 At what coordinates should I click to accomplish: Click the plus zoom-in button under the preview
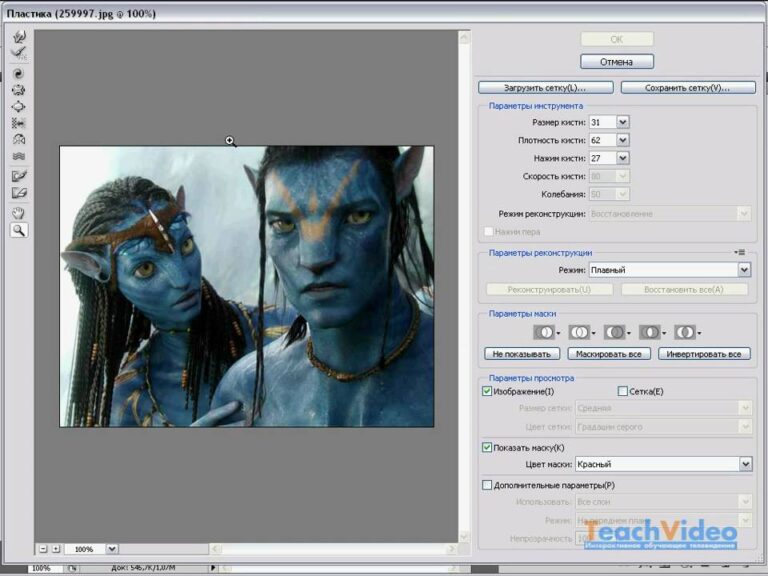(x=56, y=549)
